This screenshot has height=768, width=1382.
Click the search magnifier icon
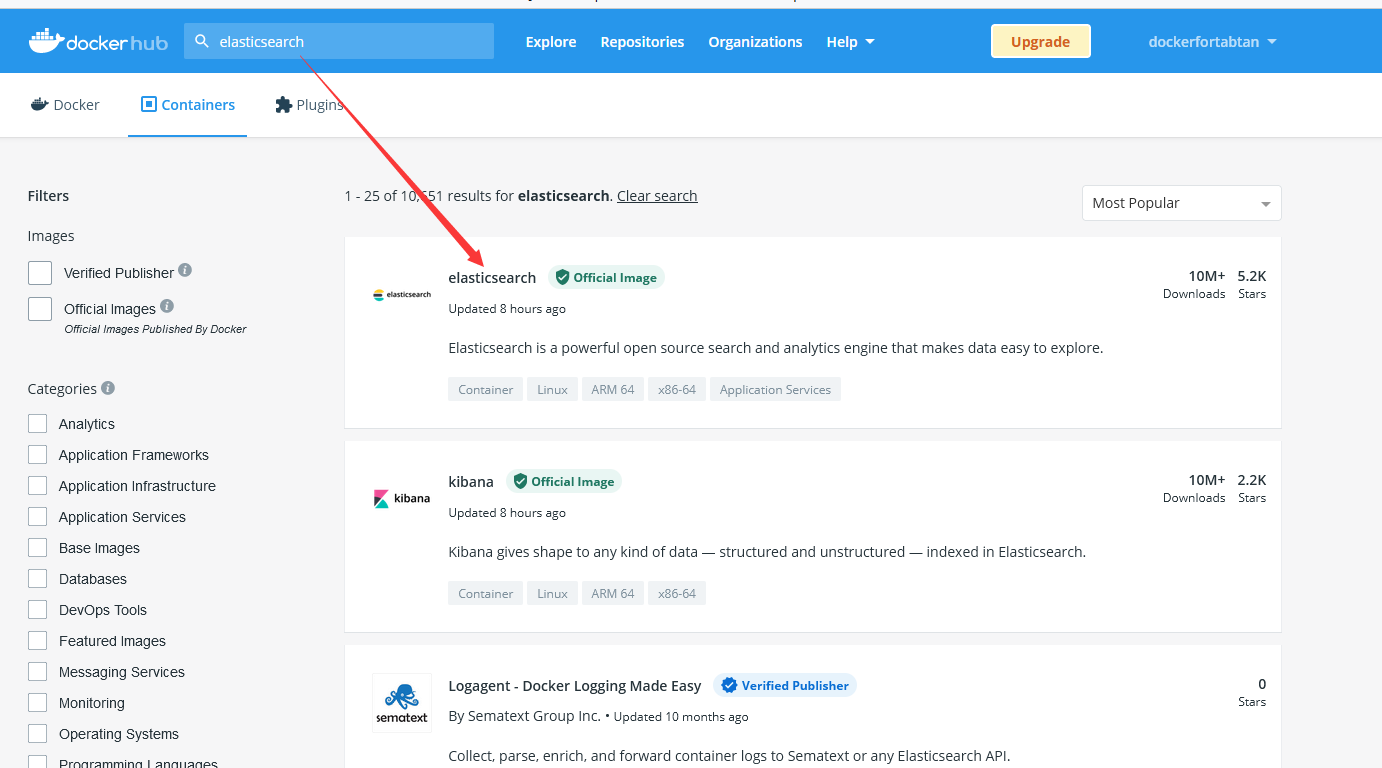(x=202, y=41)
